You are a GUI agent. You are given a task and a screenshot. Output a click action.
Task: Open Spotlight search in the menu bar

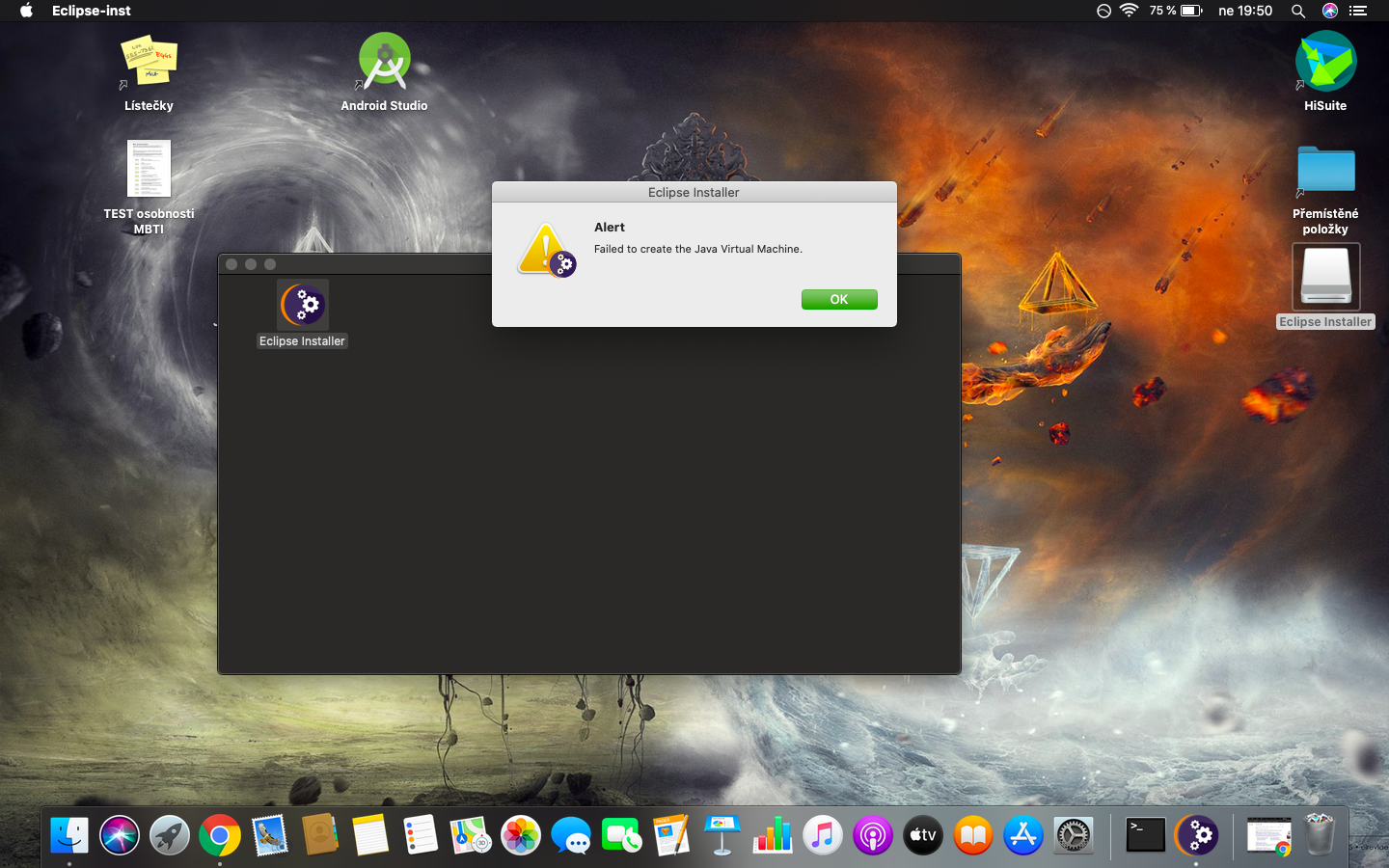[x=1298, y=11]
